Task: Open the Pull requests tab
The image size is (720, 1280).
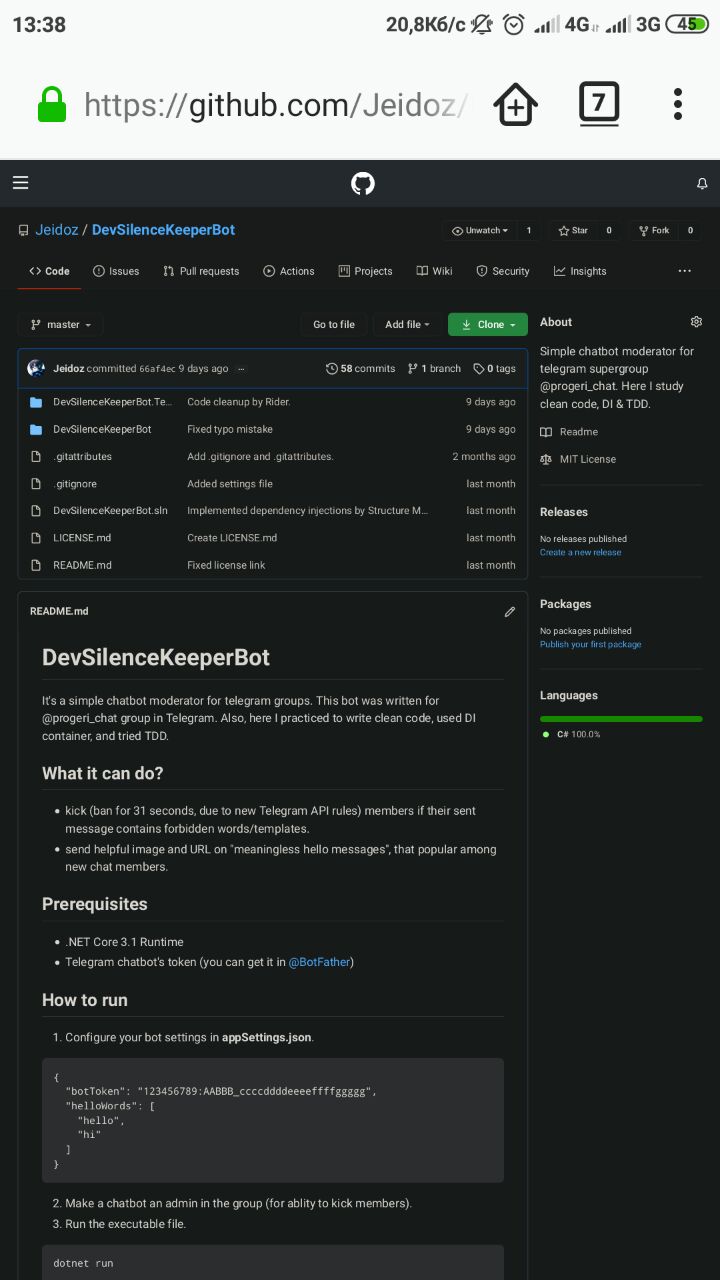Action: [x=201, y=271]
